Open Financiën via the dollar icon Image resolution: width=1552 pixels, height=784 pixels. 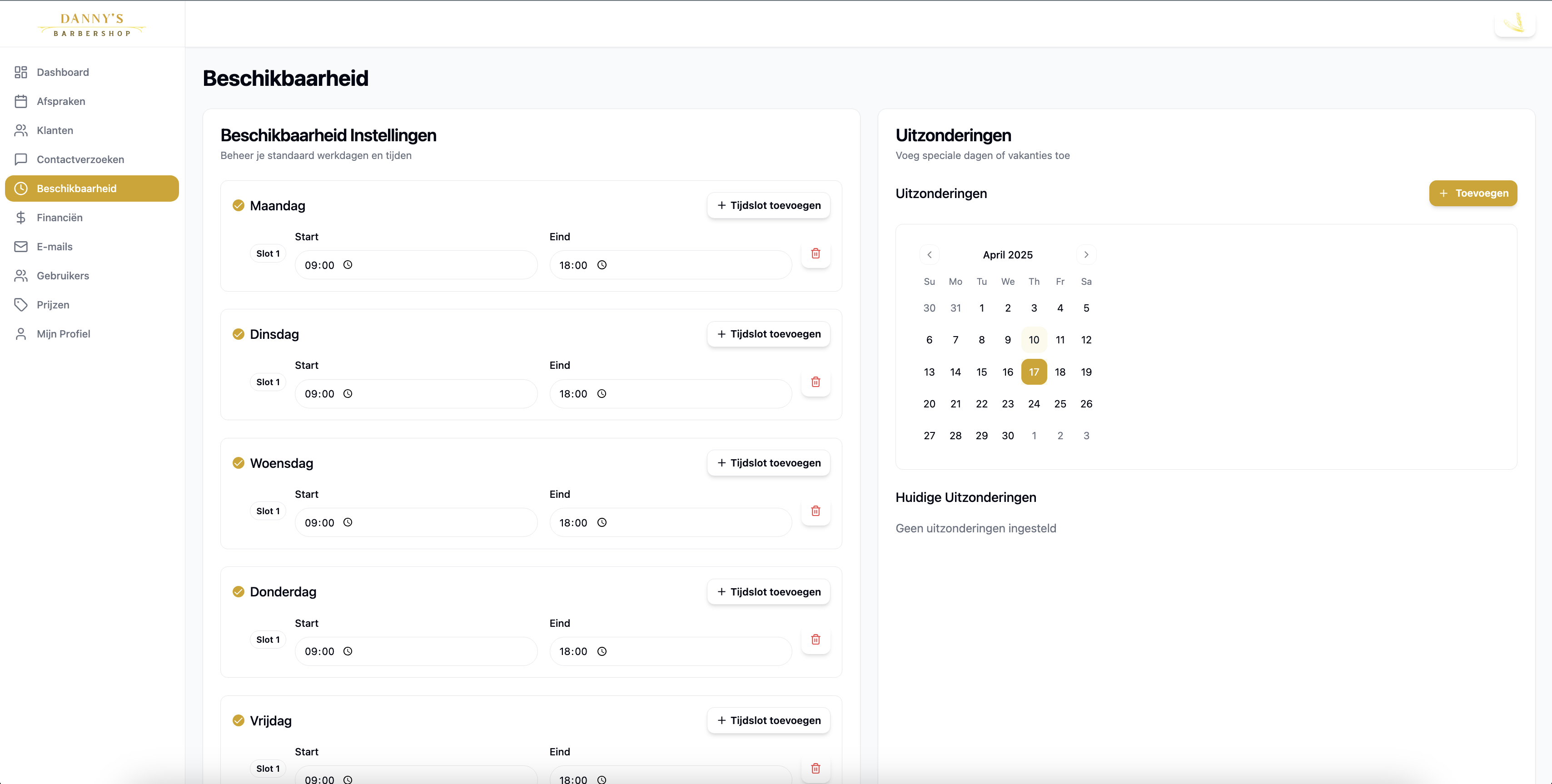point(20,218)
